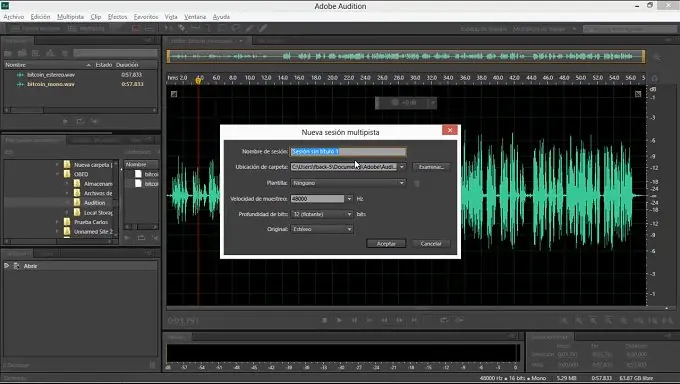The image size is (680, 384).
Task: Open the Vista menu
Action: point(171,16)
